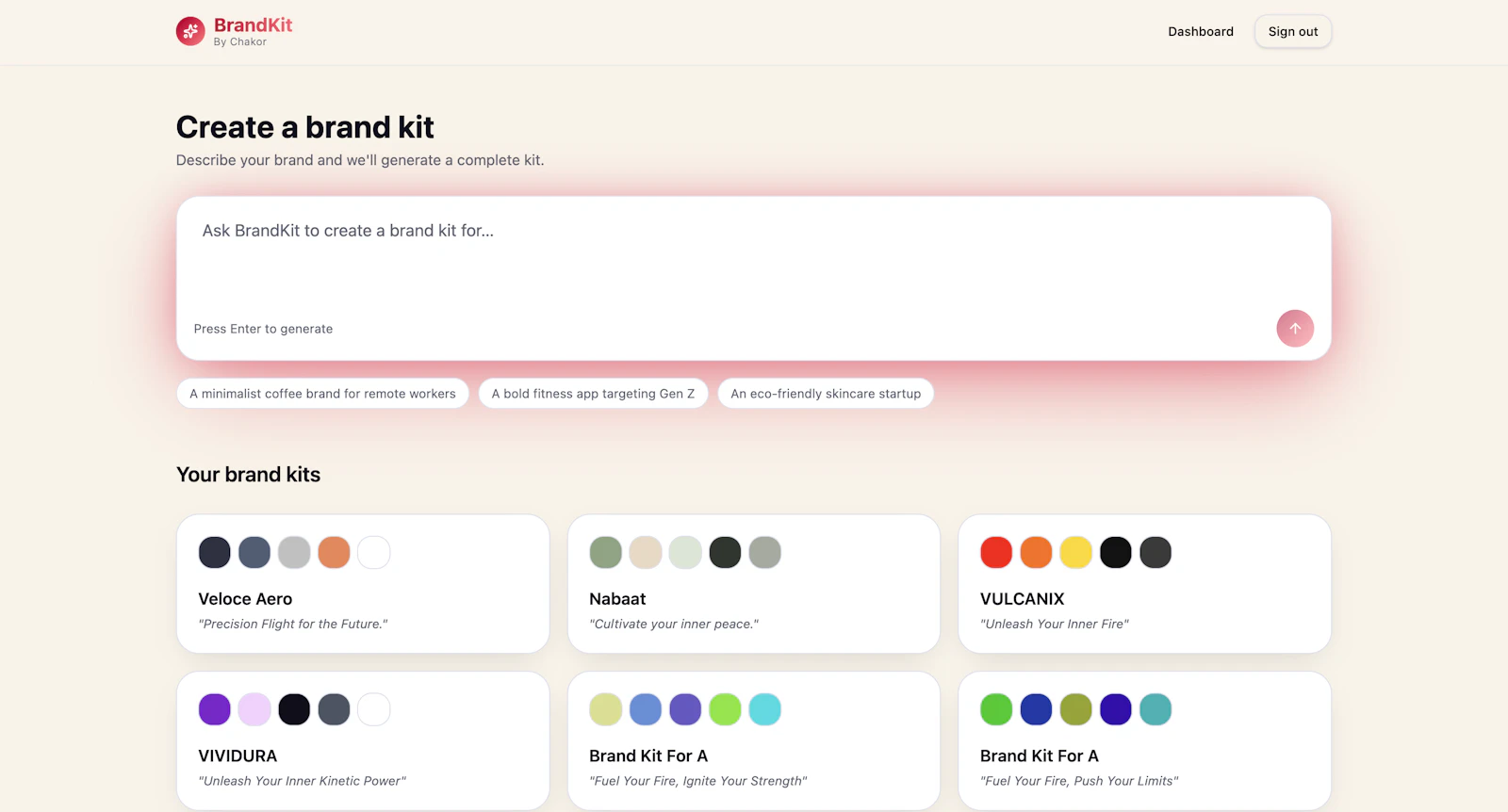Image resolution: width=1508 pixels, height=812 pixels.
Task: Open the Dashboard link
Action: pos(1201,31)
